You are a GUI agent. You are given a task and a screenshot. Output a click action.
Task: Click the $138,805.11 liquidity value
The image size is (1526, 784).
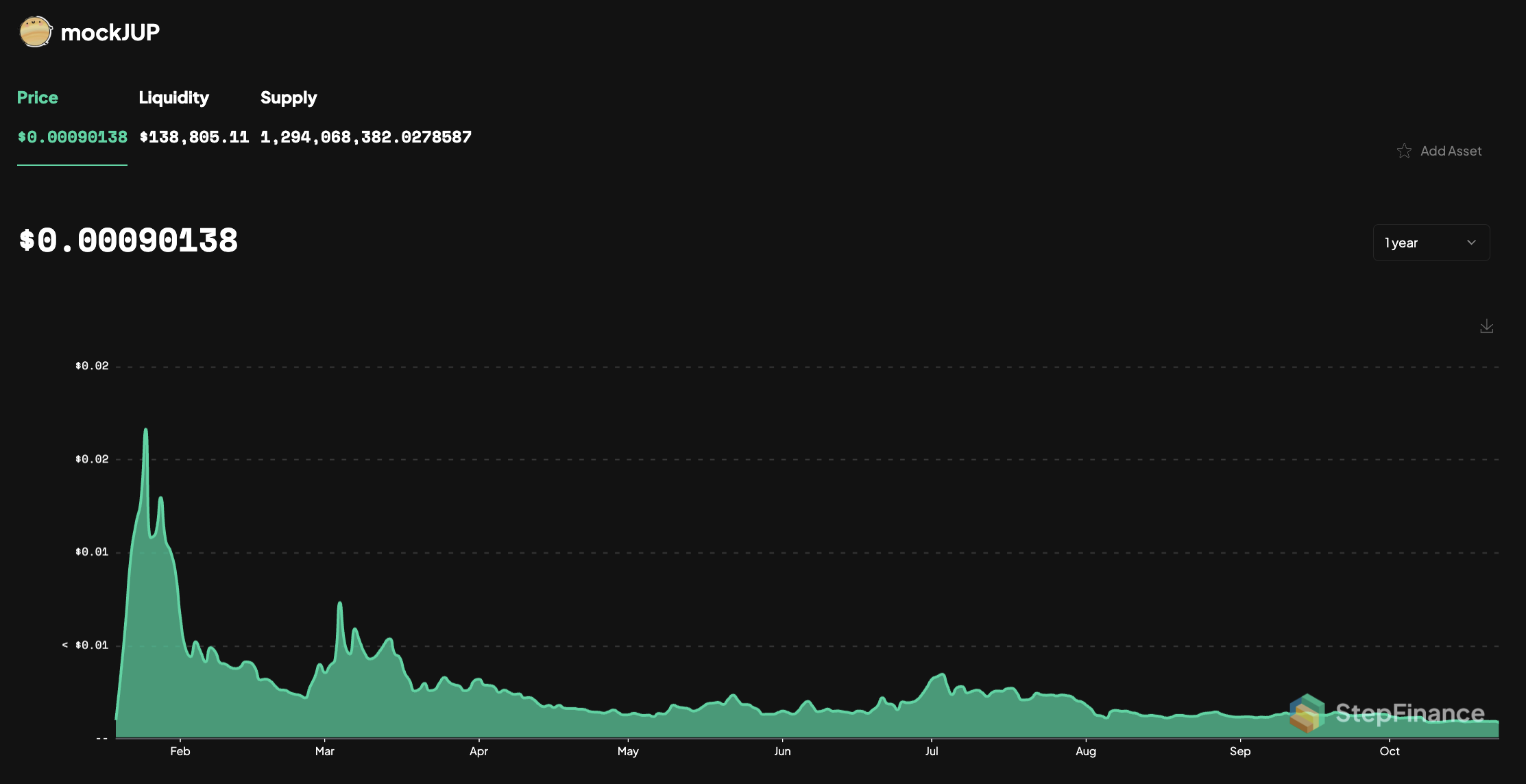pos(194,137)
